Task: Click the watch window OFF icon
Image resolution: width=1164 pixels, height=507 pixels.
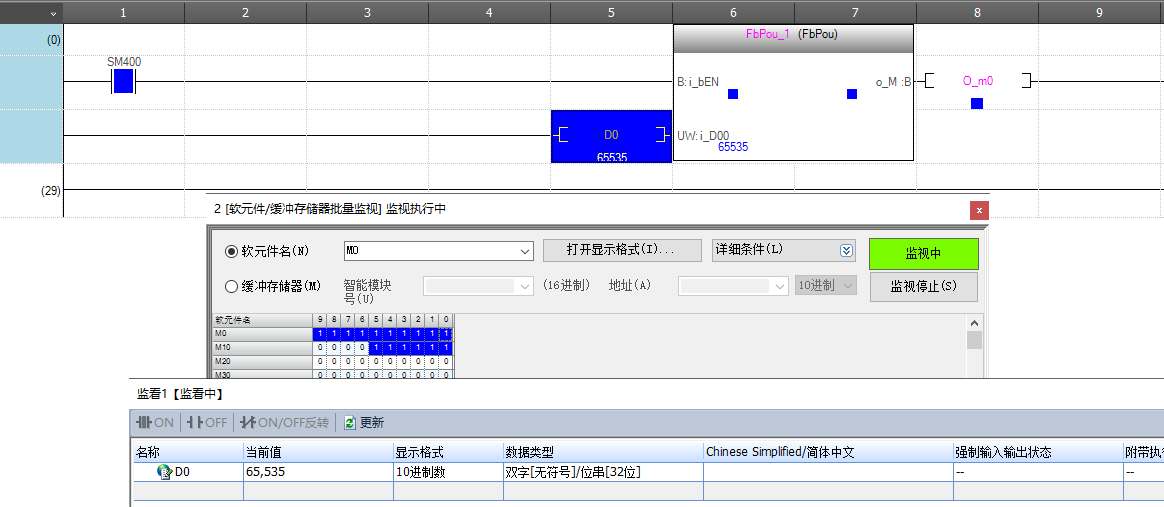Action: (207, 423)
